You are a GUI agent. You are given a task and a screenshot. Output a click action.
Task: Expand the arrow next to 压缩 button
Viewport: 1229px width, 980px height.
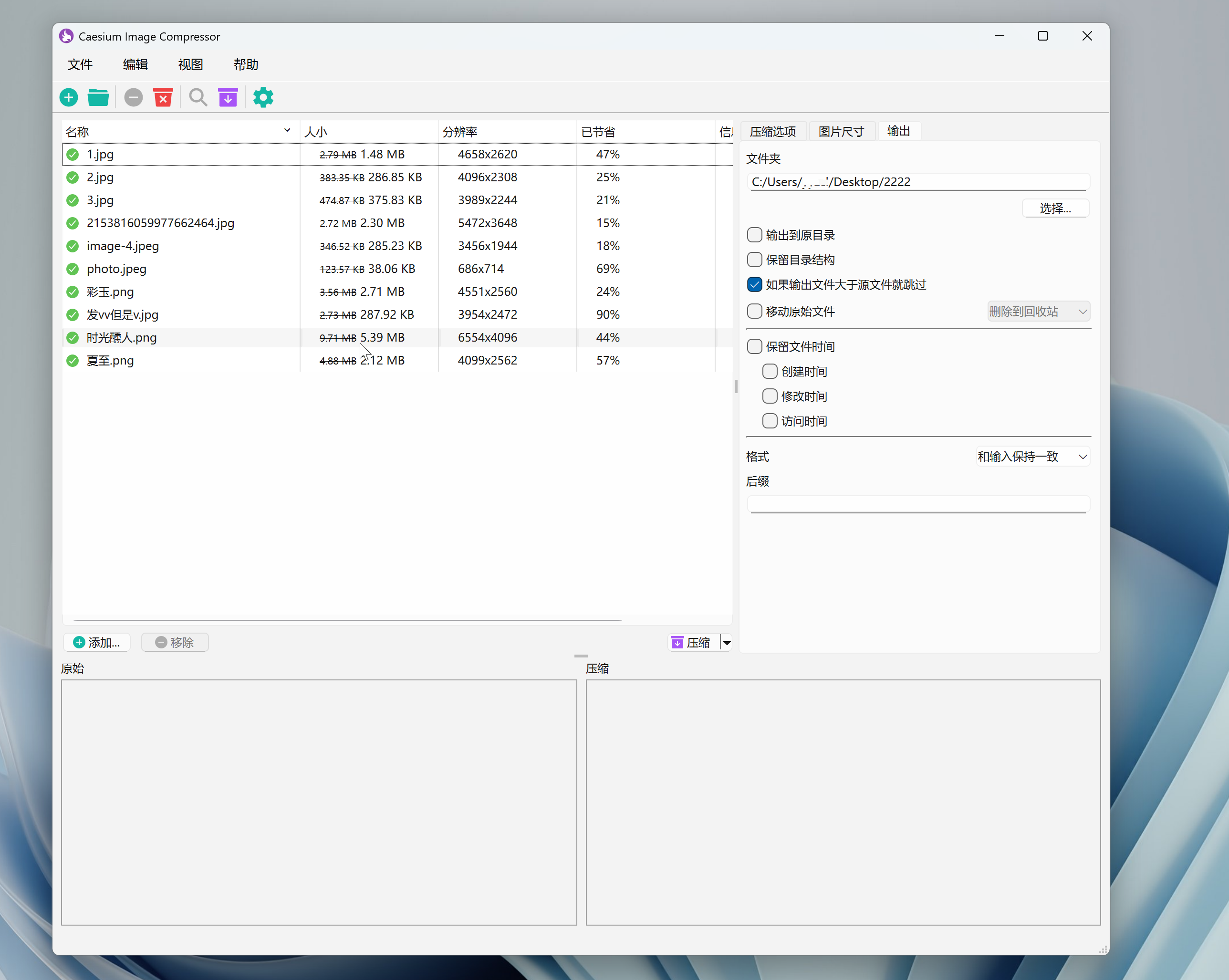click(x=727, y=643)
